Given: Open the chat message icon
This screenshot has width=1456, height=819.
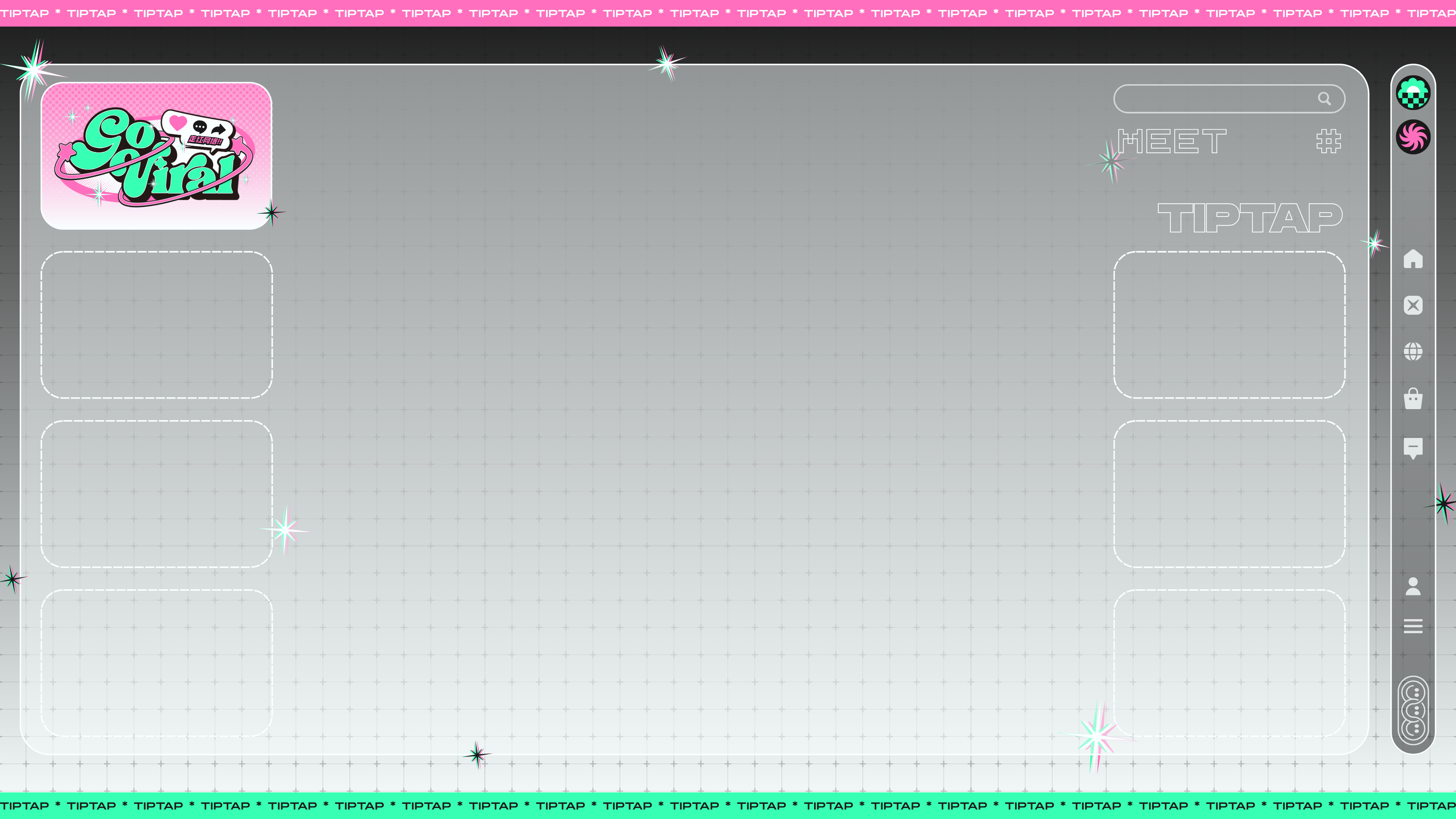Looking at the screenshot, I should pos(1412,448).
